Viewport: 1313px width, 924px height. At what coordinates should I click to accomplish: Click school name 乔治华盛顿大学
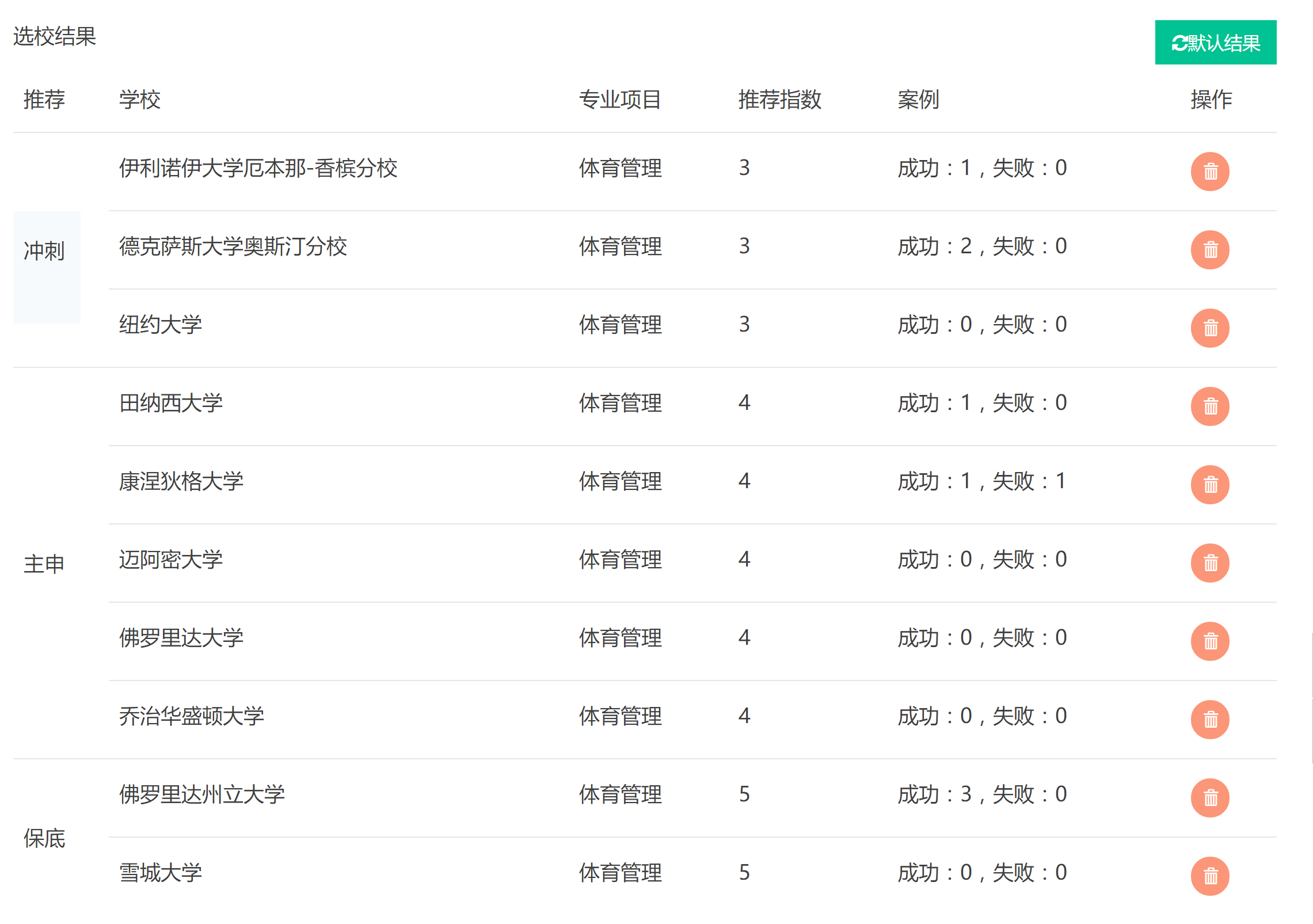pos(192,716)
